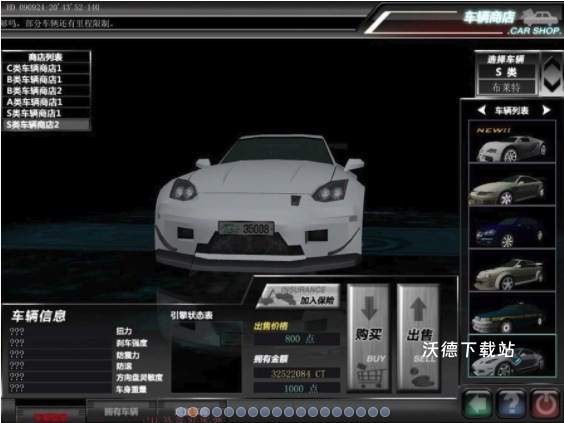The image size is (564, 423).
Task: Pick the first dot, left of orange dot
Action: point(181,411)
